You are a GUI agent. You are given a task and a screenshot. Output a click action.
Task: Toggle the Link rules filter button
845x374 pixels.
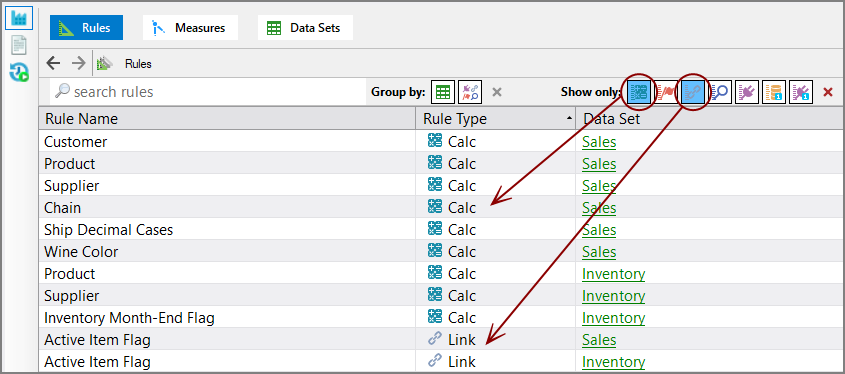coord(693,92)
